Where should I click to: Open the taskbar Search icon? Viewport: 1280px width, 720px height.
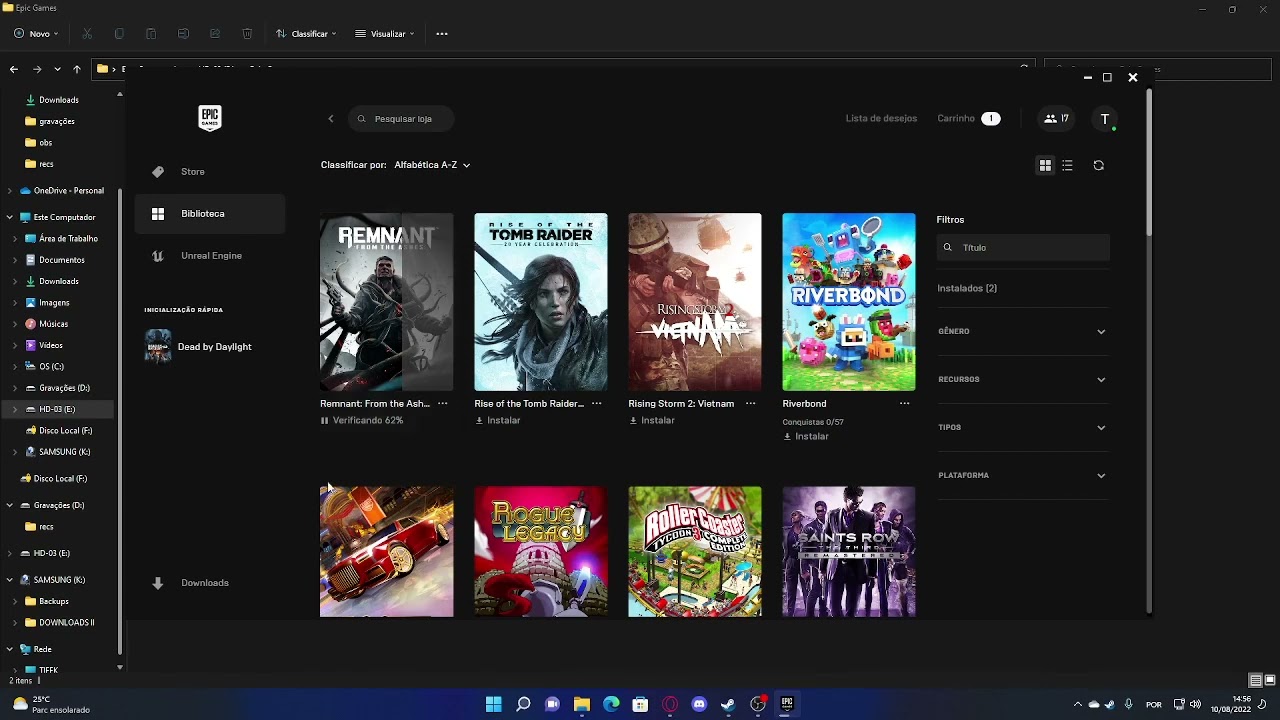point(523,704)
